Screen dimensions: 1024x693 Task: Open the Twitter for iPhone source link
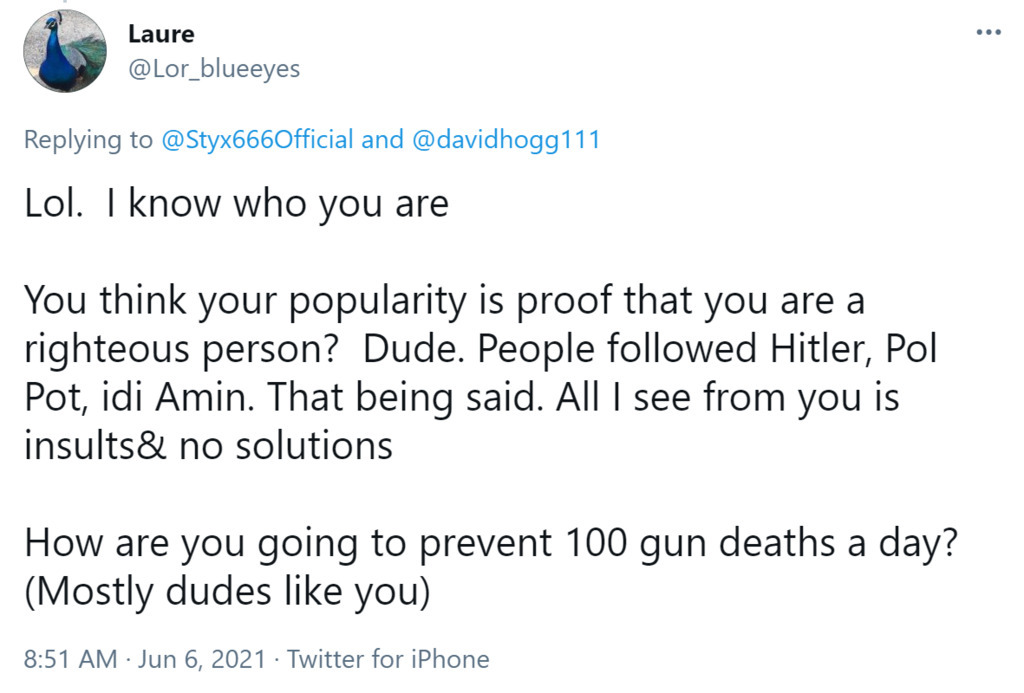(388, 659)
